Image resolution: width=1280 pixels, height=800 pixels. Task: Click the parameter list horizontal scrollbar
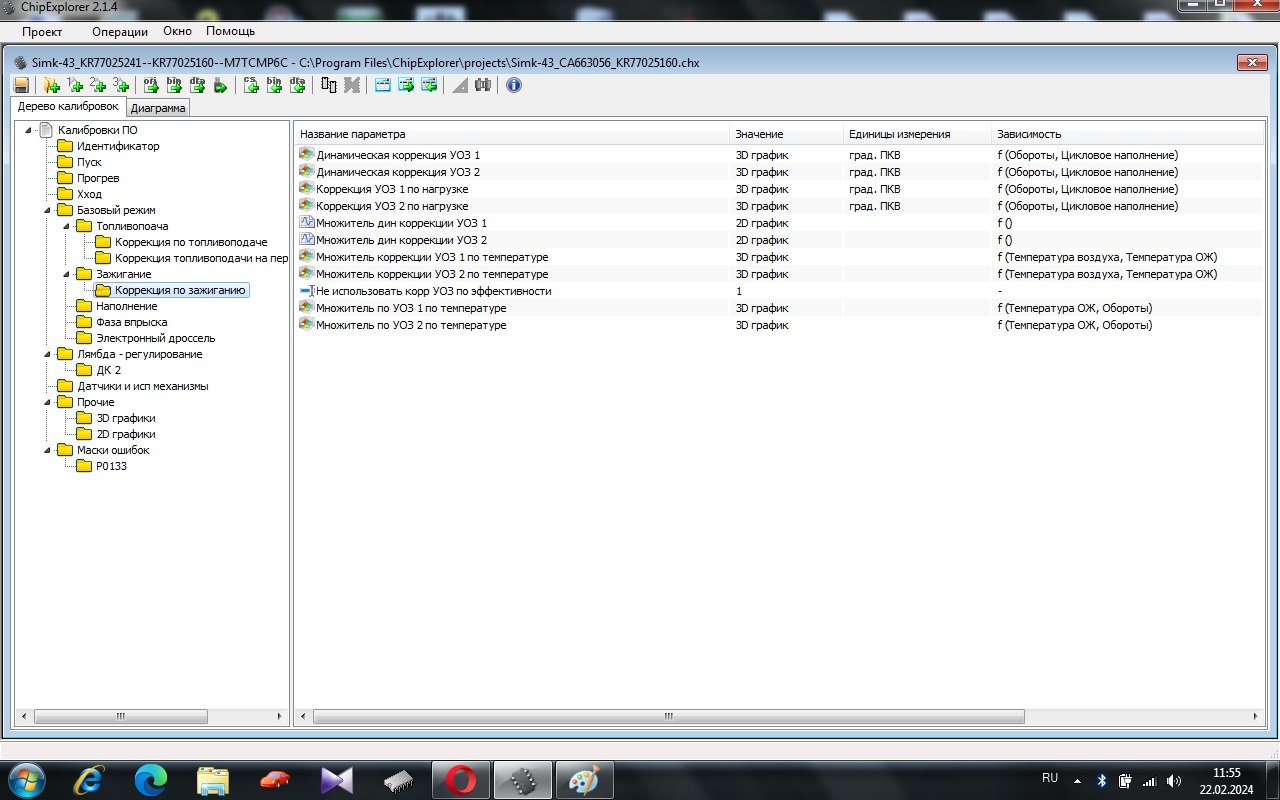click(x=668, y=717)
